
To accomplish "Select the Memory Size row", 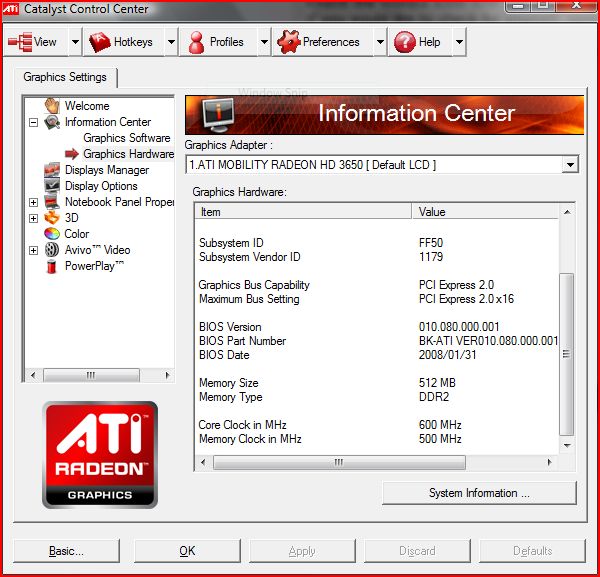I will 377,383.
